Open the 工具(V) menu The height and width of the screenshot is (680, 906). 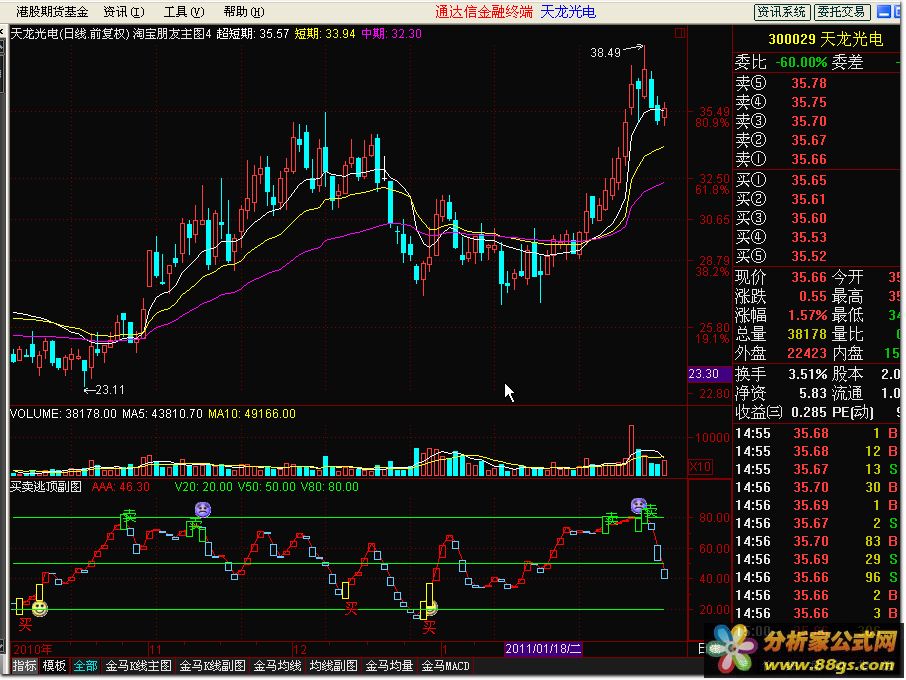184,12
